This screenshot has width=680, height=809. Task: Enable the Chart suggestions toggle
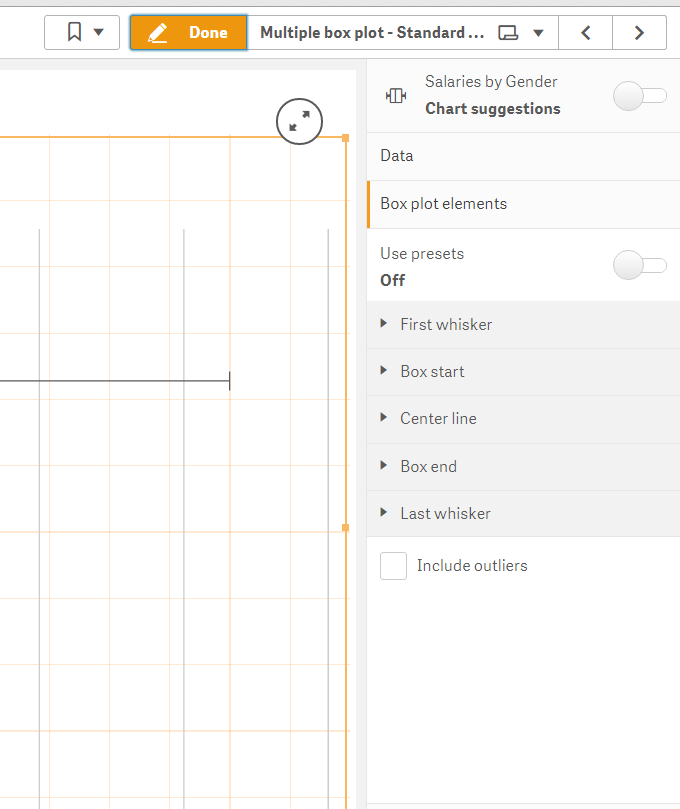point(640,95)
